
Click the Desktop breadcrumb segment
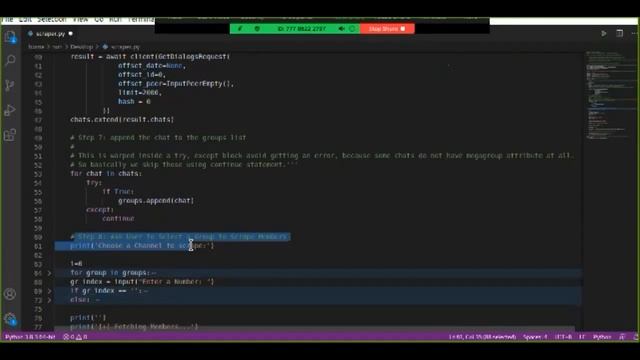(x=82, y=47)
